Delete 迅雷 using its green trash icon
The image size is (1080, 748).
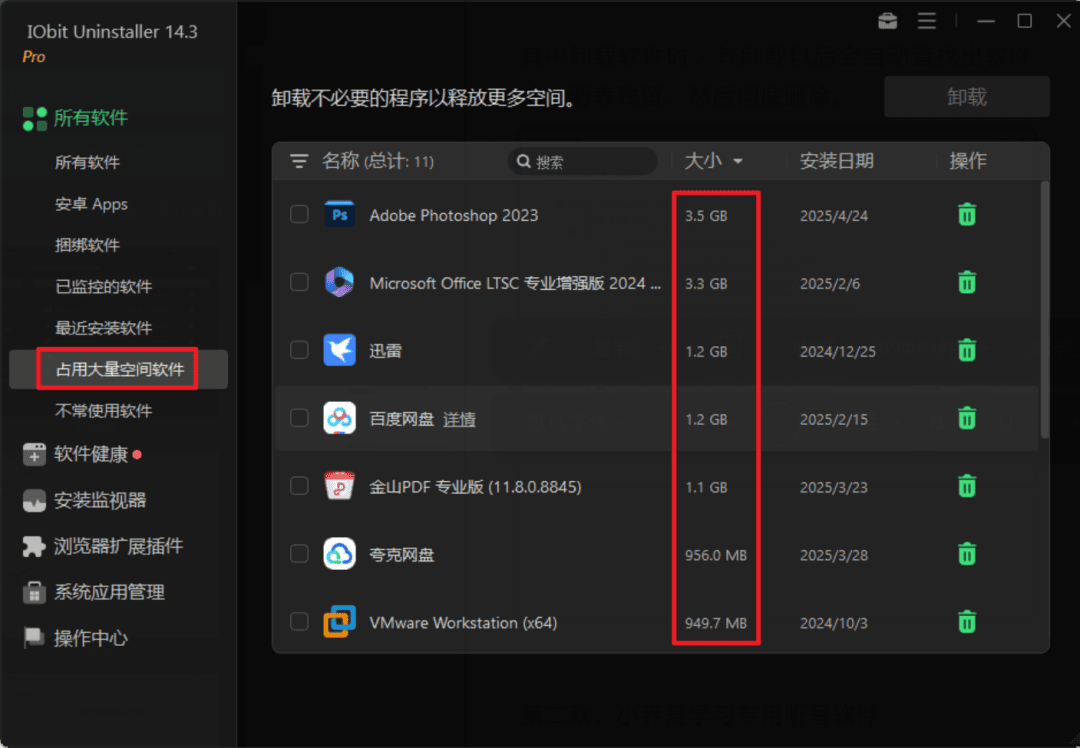(x=966, y=351)
